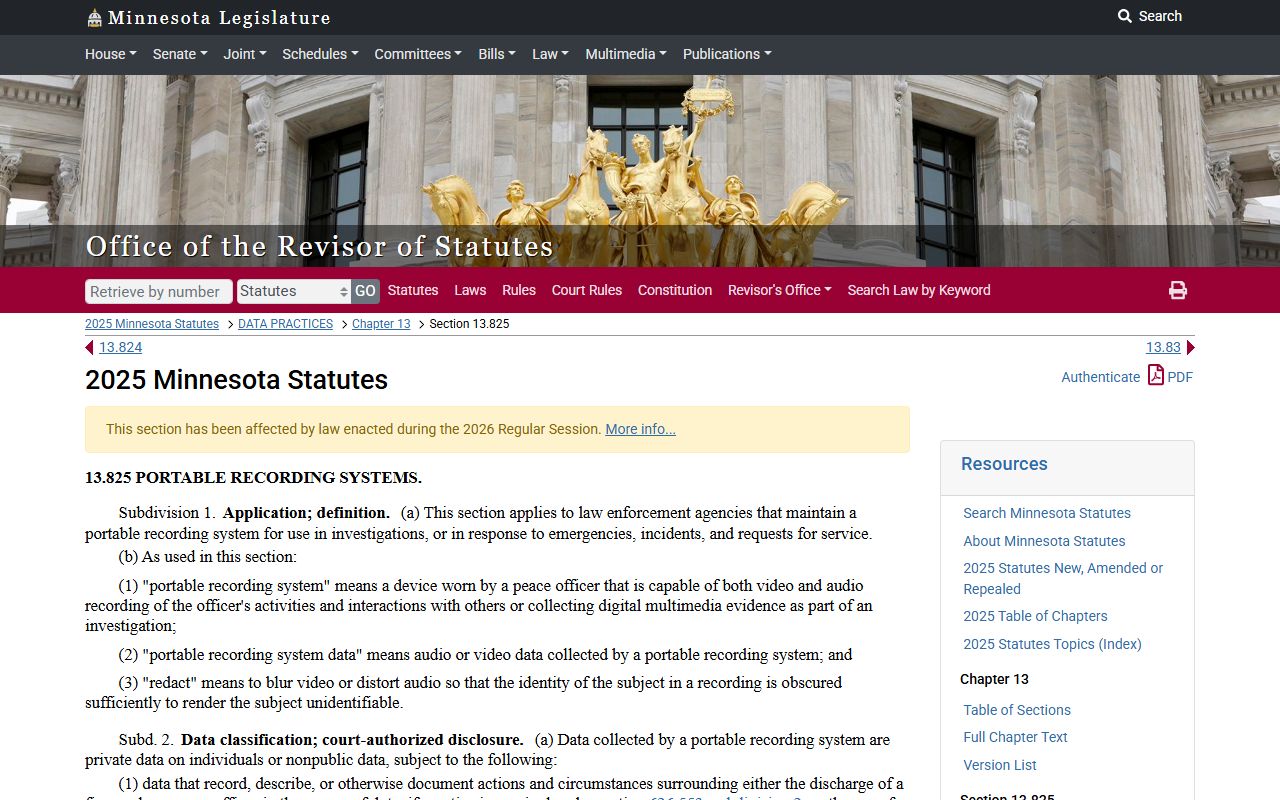Click the GO button
The width and height of the screenshot is (1280, 800).
pos(365,291)
